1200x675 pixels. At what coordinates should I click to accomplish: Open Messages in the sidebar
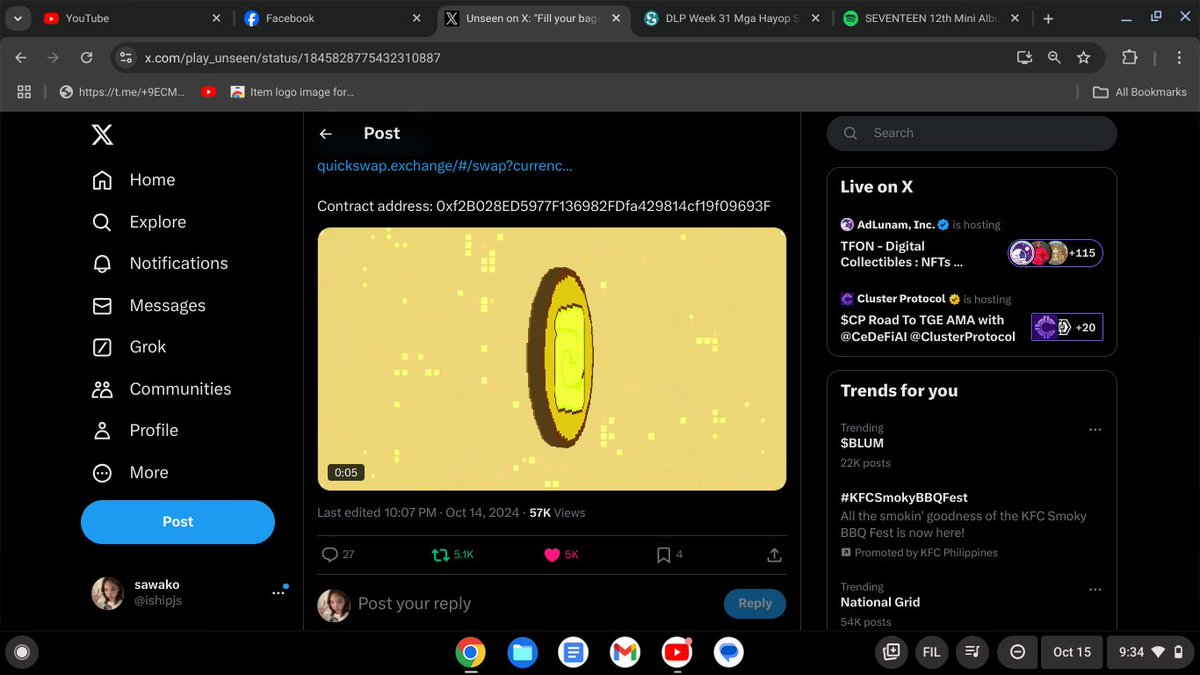pos(148,305)
